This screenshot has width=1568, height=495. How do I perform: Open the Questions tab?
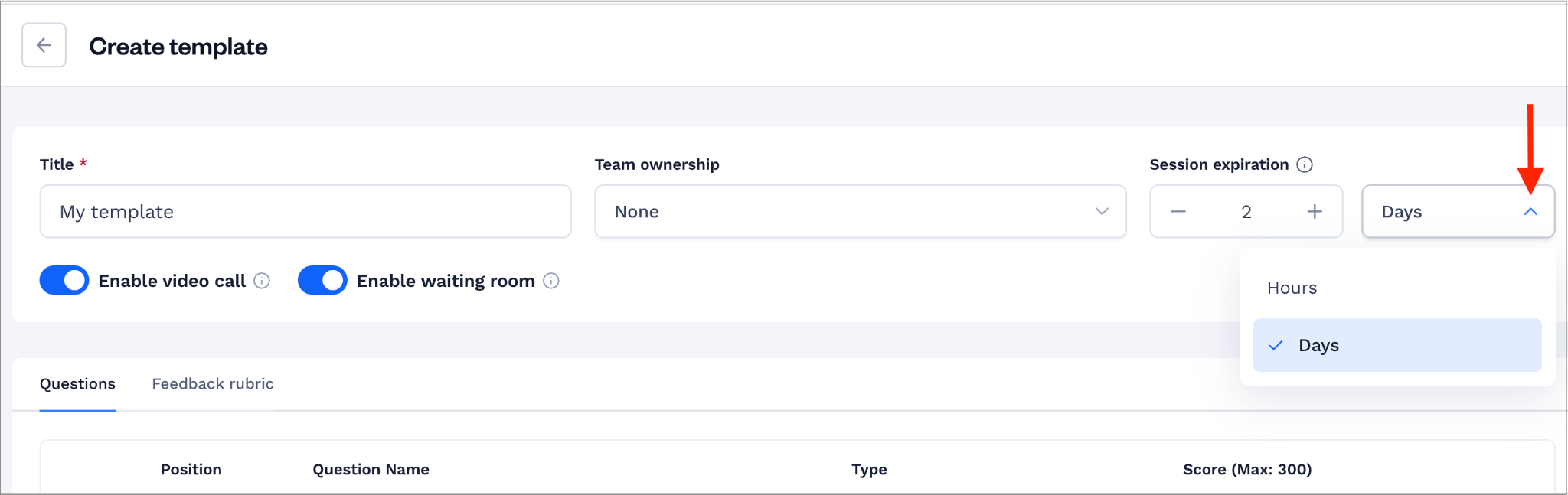point(77,384)
